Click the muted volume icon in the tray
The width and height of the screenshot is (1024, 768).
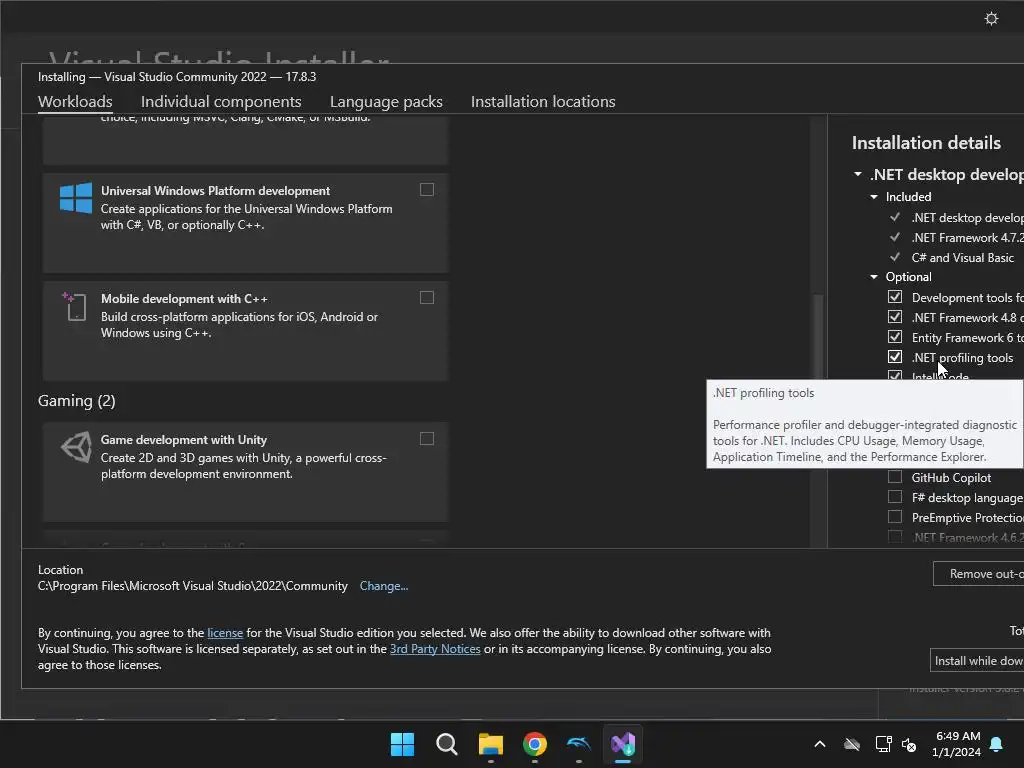[x=908, y=744]
